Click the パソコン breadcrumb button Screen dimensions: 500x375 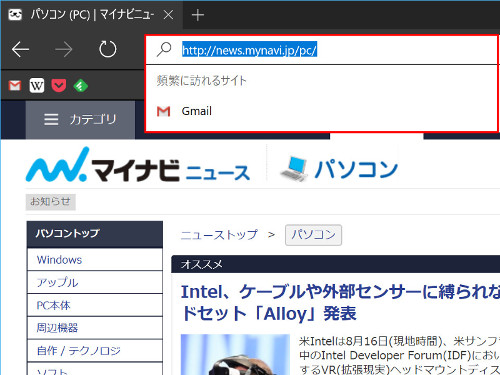313,235
